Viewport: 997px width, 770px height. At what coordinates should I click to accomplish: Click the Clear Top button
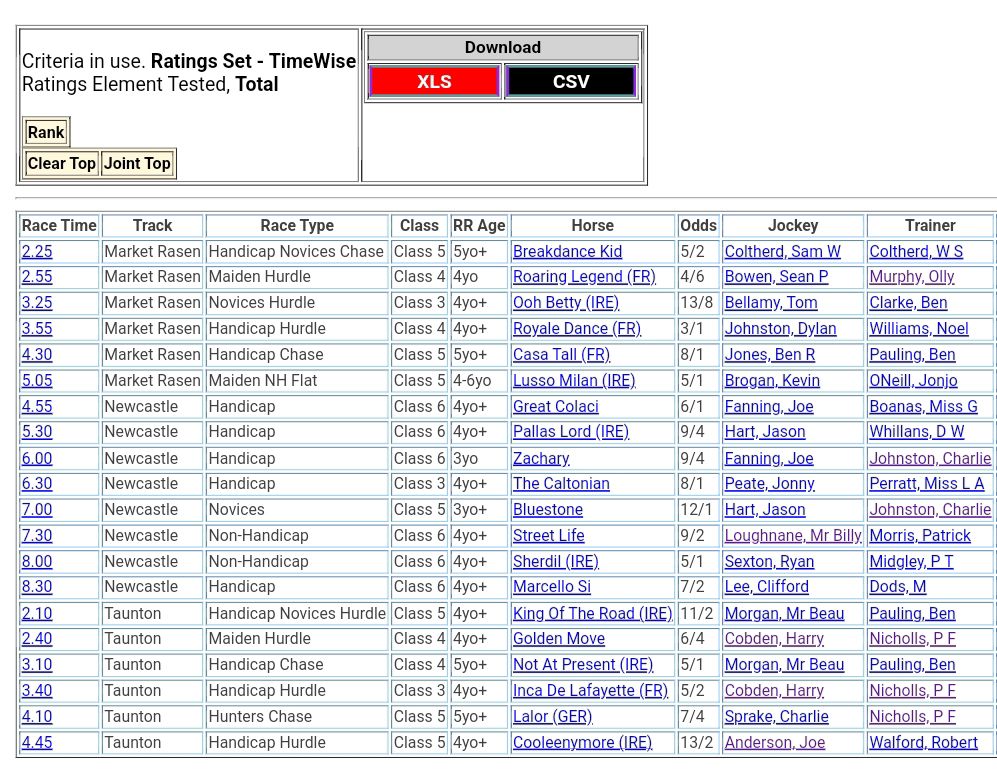click(x=62, y=164)
